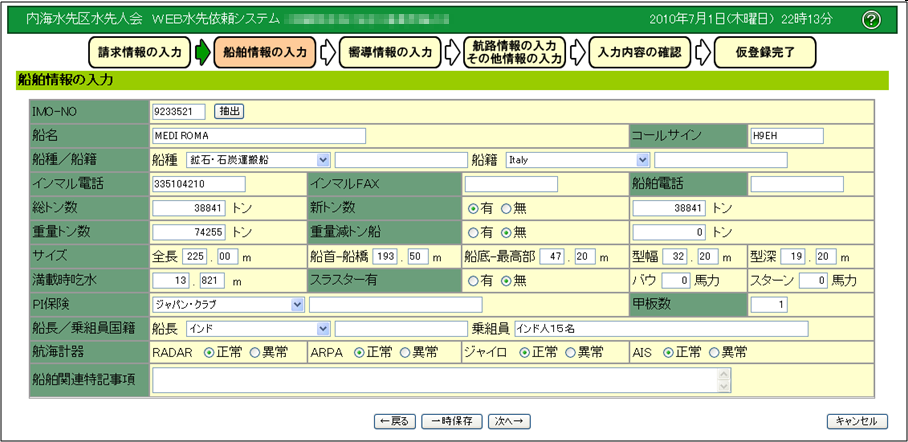
Task: Open the 船長 captain nationality dropdown
Action: pyautogui.click(x=322, y=328)
